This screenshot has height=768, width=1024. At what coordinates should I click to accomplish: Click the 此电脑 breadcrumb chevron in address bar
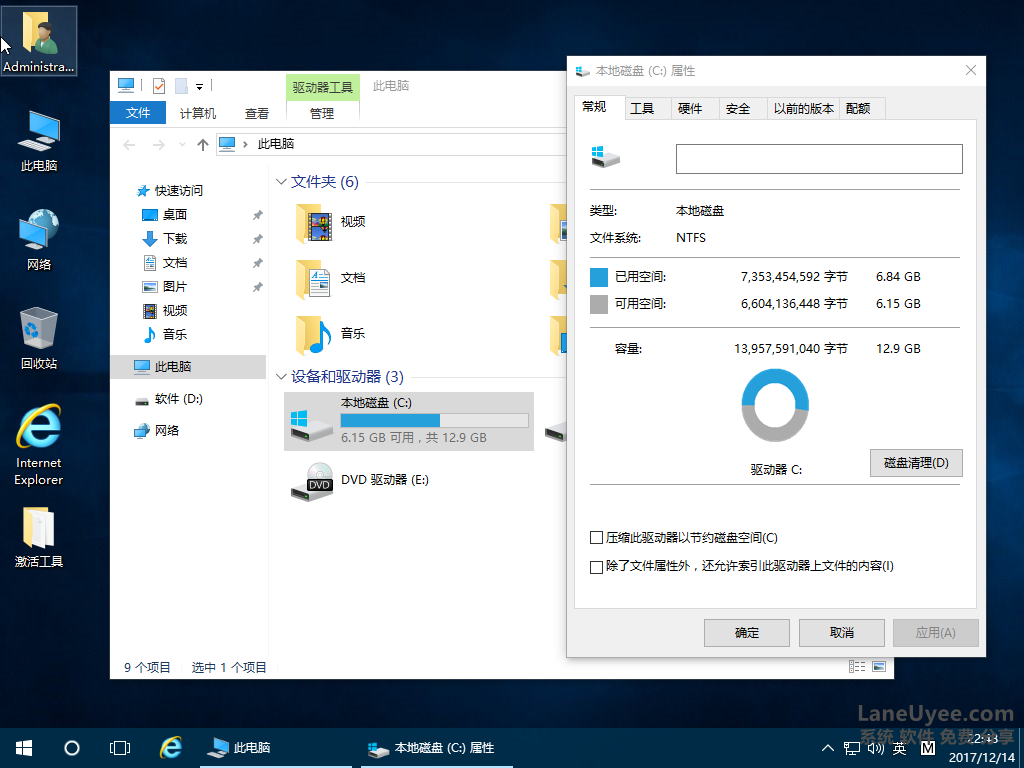tap(245, 144)
